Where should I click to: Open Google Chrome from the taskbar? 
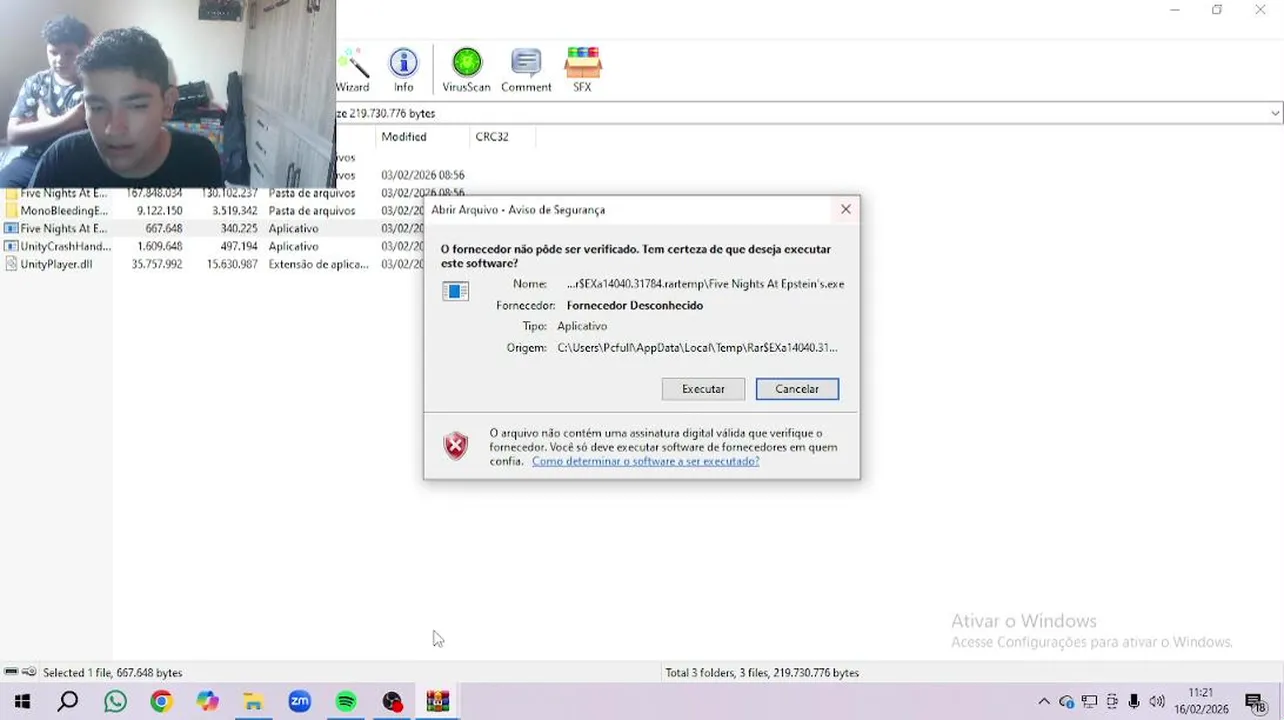161,702
